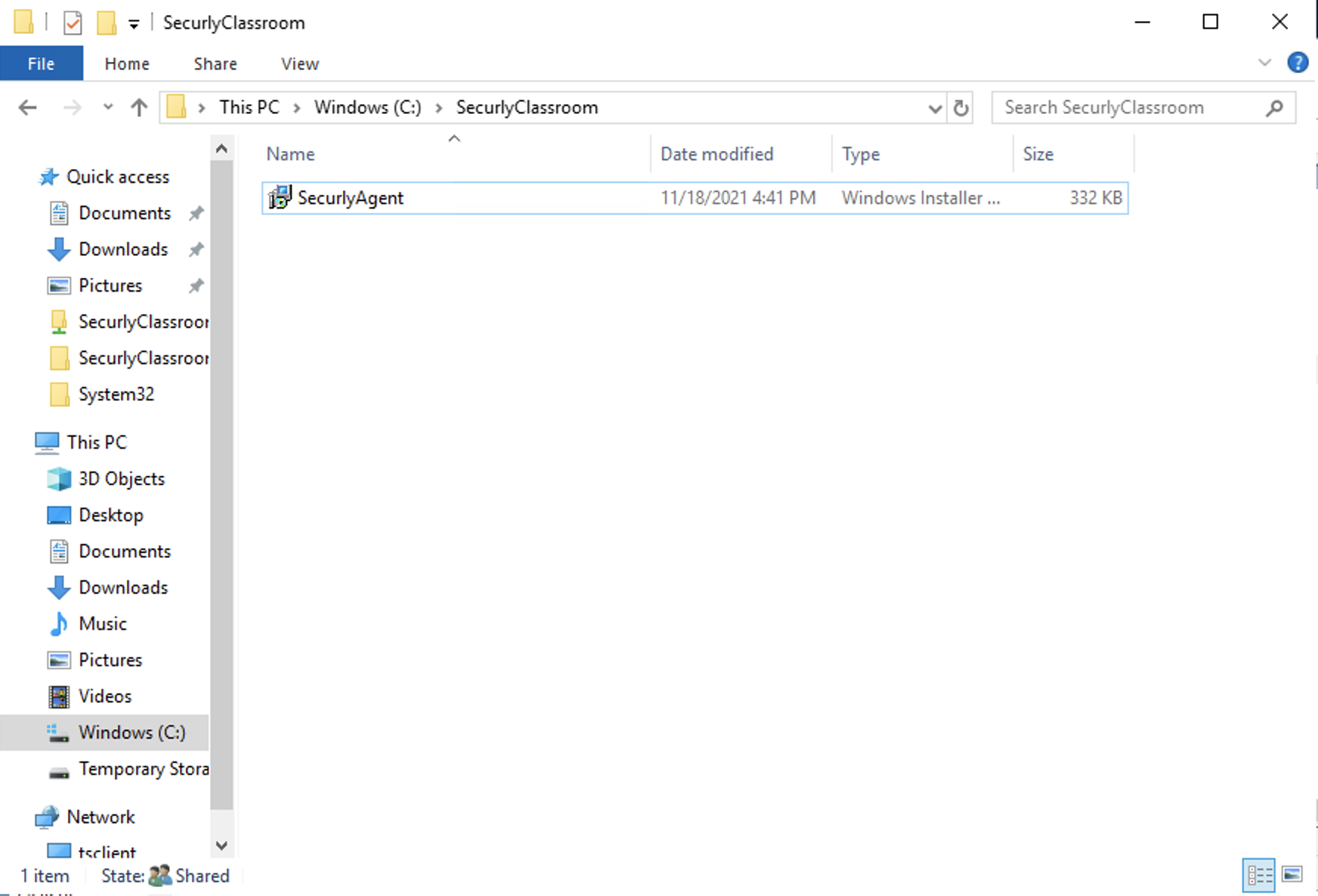Switch to the Share ribbon tab
Image resolution: width=1318 pixels, height=896 pixels.
[x=215, y=63]
